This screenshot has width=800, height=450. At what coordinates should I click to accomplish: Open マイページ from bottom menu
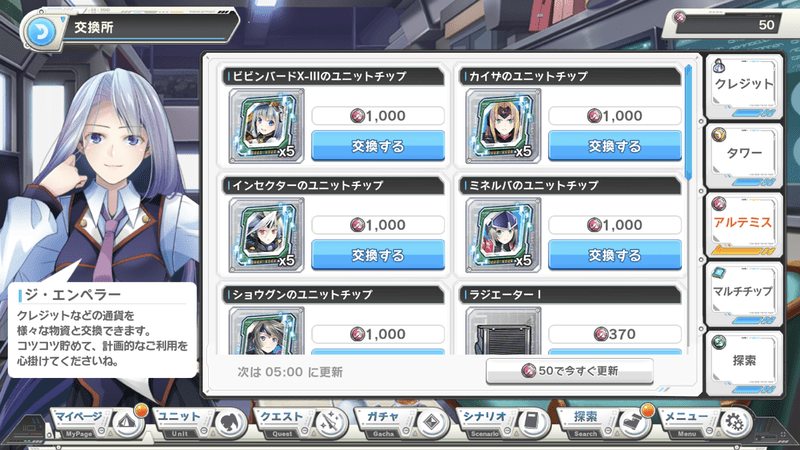click(x=97, y=423)
